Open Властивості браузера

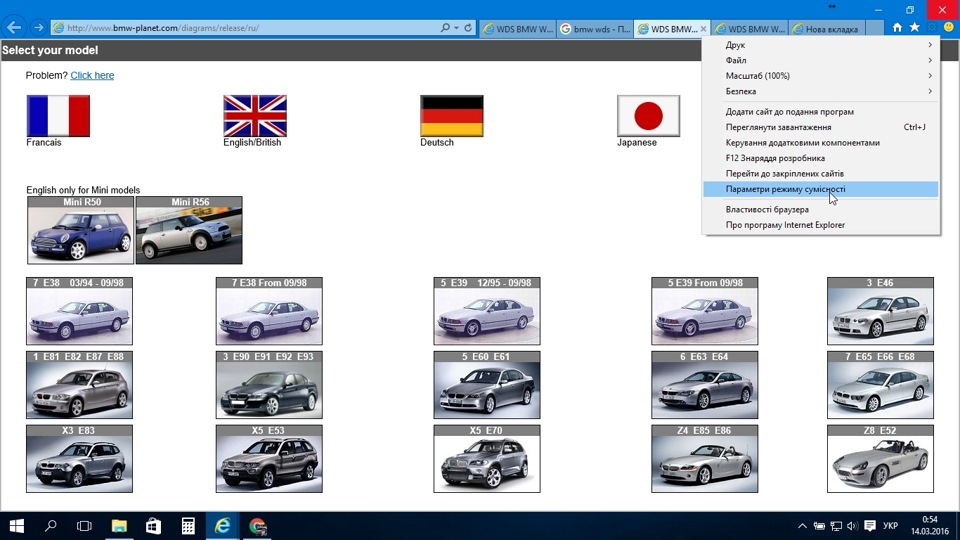pos(821,209)
